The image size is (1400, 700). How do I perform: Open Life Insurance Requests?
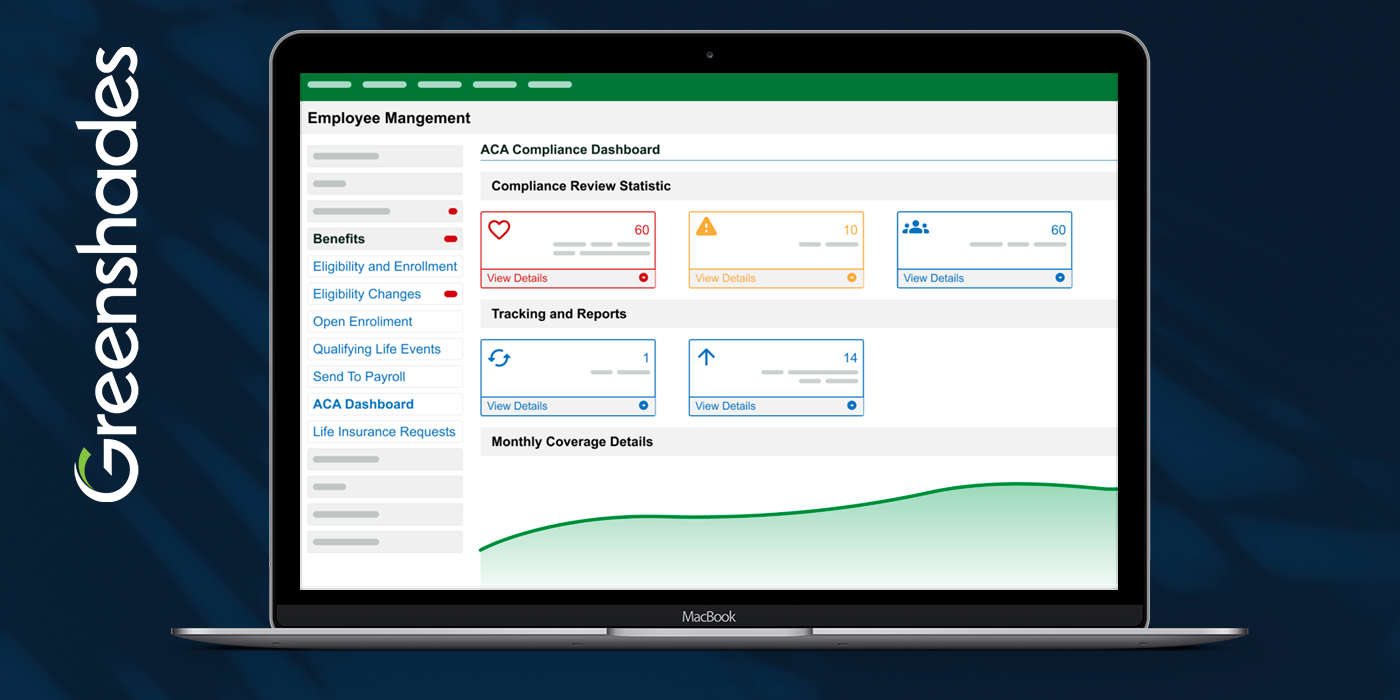[x=384, y=432]
